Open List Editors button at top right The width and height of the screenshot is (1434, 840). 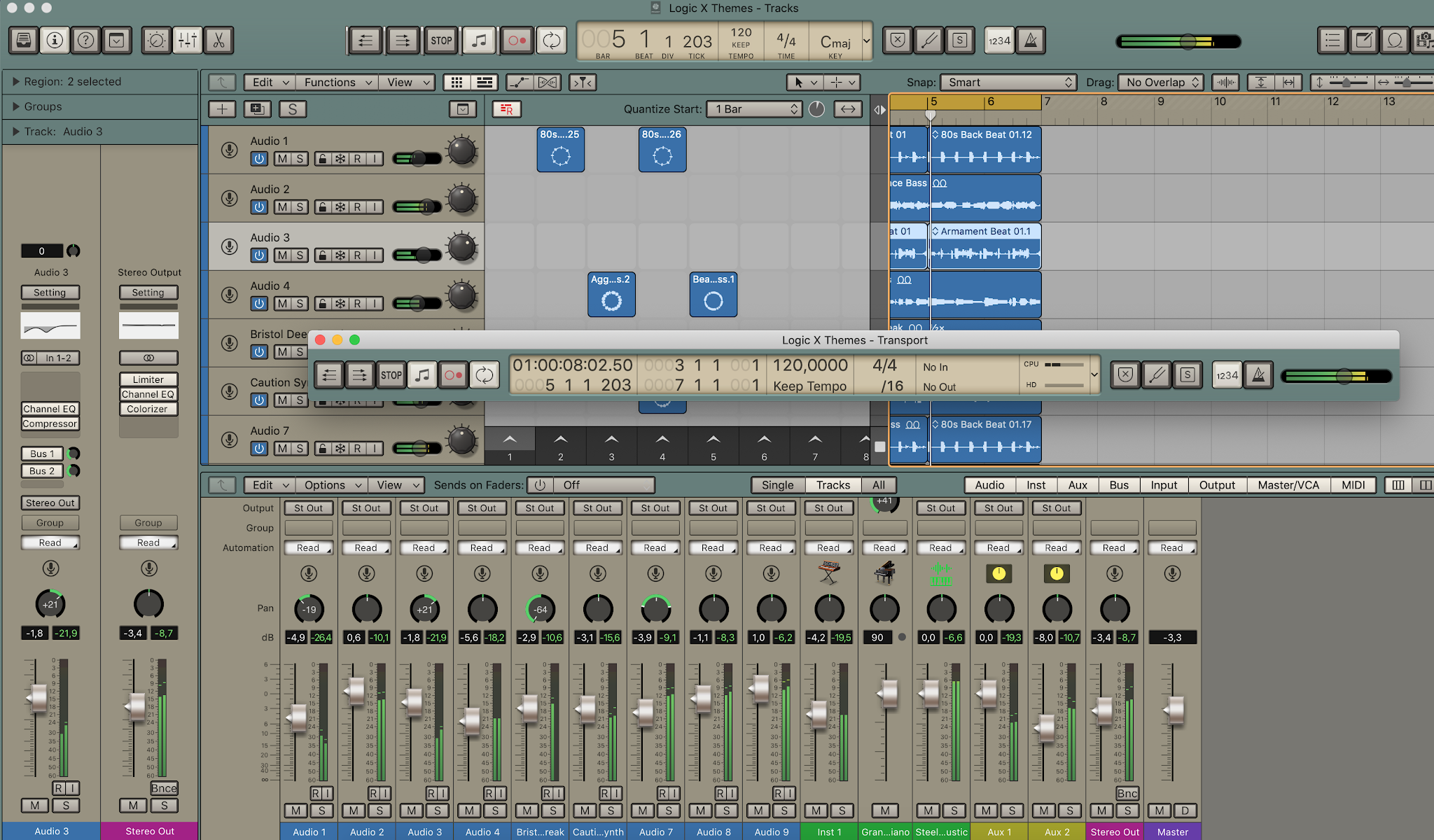click(x=1332, y=41)
